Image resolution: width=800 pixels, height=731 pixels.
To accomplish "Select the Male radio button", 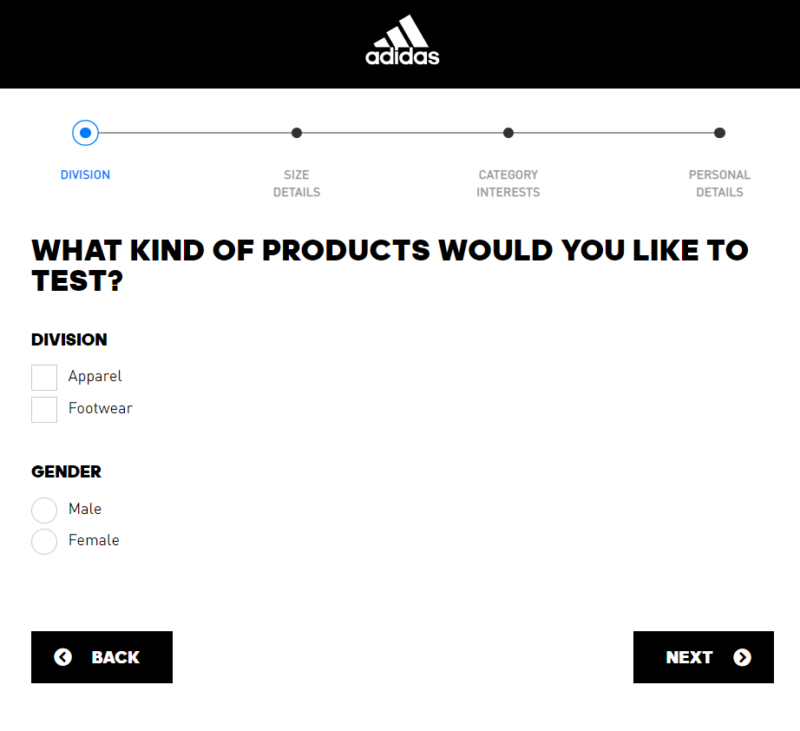I will 44,510.
